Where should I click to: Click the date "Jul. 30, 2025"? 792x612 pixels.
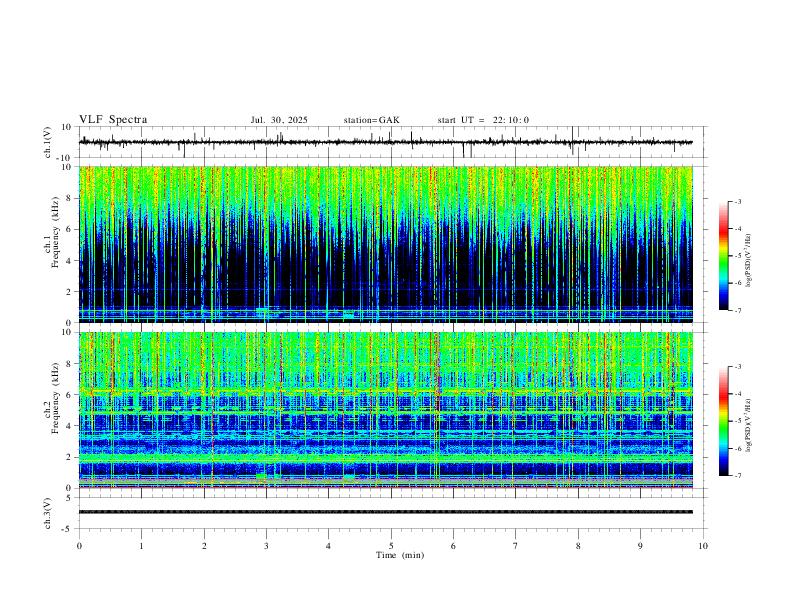pos(279,120)
